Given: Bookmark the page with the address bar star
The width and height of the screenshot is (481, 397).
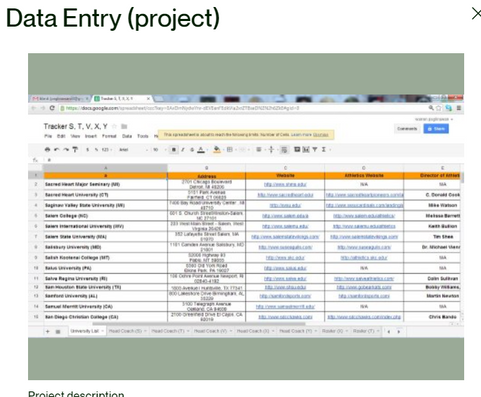Looking at the screenshot, I should pyautogui.click(x=439, y=108).
